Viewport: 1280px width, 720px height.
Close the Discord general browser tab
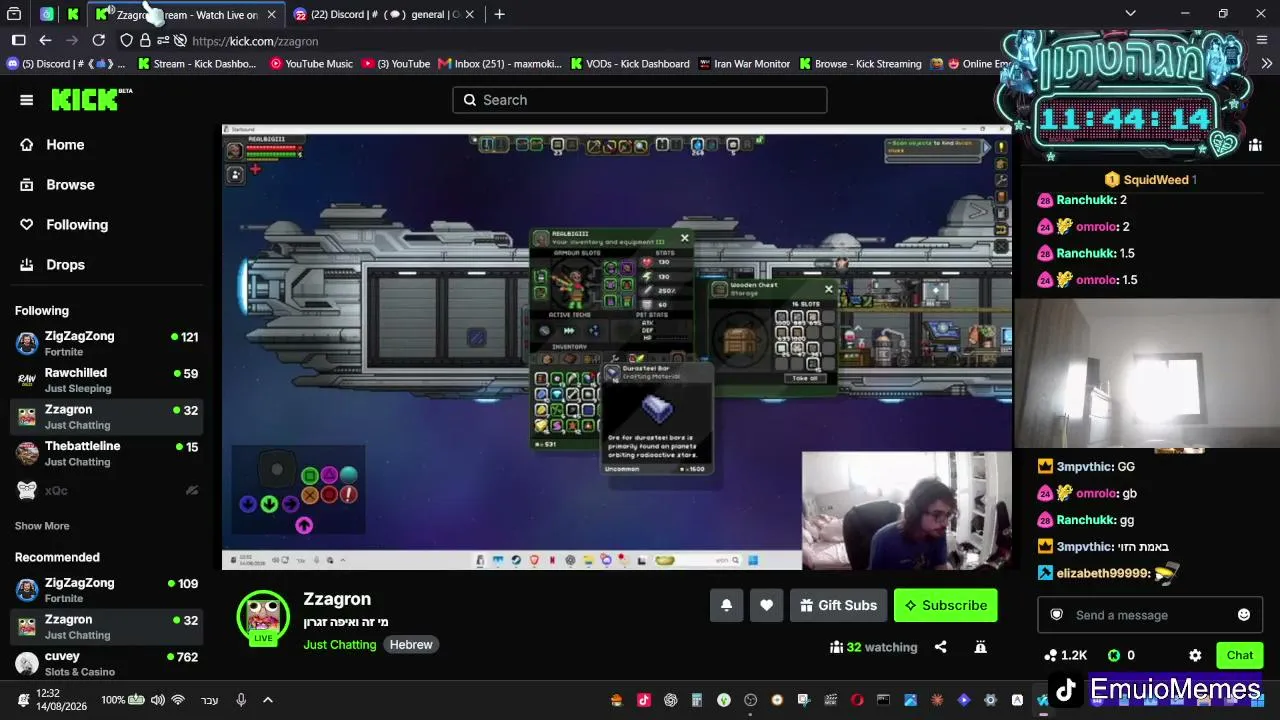(x=469, y=15)
